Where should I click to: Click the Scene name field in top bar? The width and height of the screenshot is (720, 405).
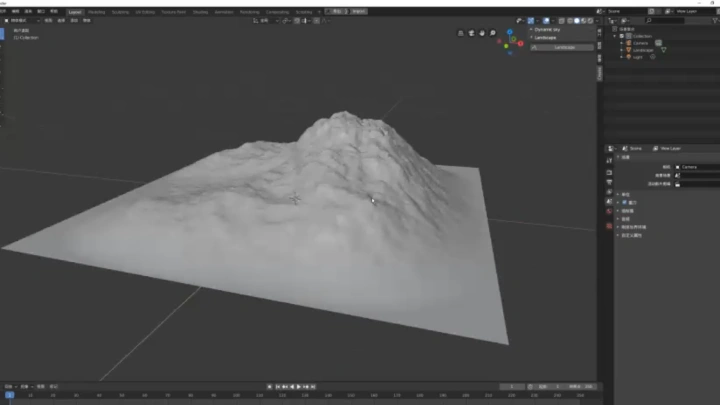tap(627, 11)
